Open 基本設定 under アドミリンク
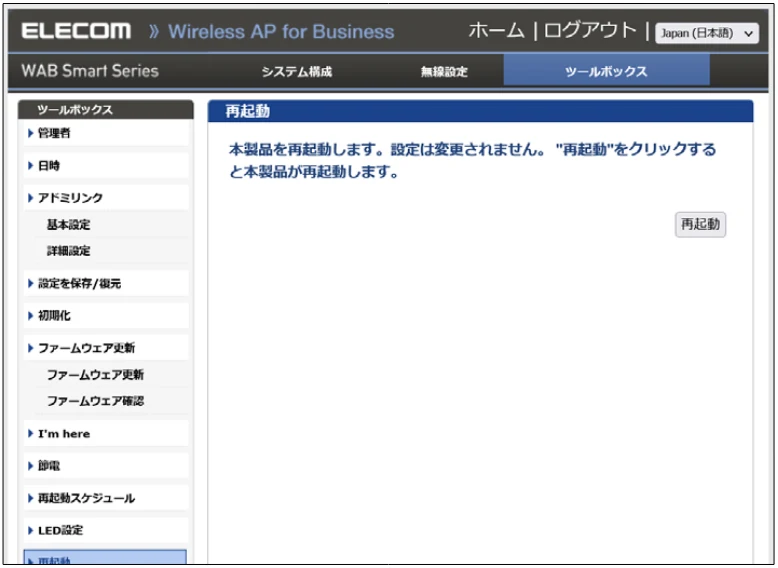 pyautogui.click(x=68, y=225)
